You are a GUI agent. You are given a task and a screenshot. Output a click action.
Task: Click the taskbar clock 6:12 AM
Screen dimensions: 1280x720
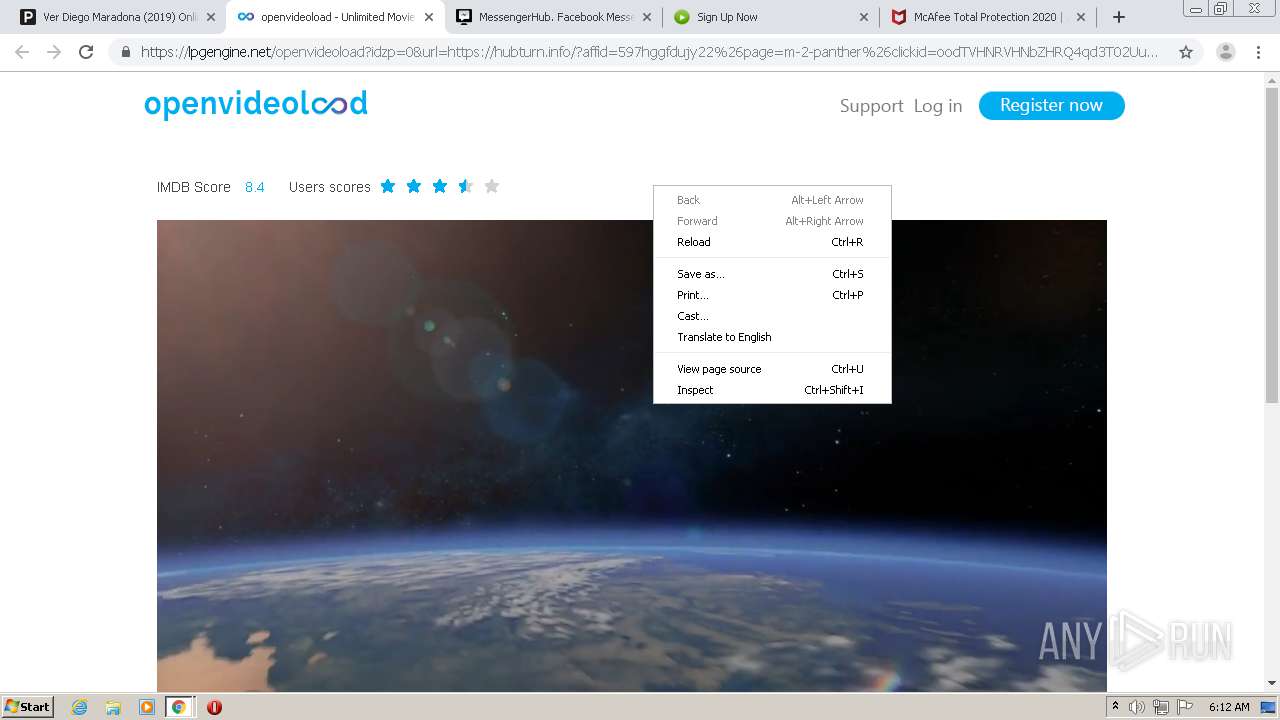click(x=1229, y=707)
